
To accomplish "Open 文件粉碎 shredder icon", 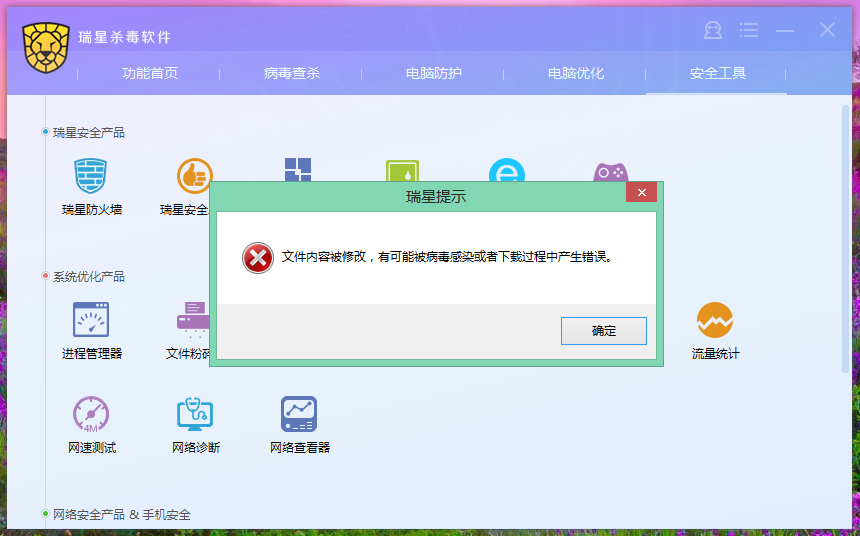I will (x=193, y=319).
